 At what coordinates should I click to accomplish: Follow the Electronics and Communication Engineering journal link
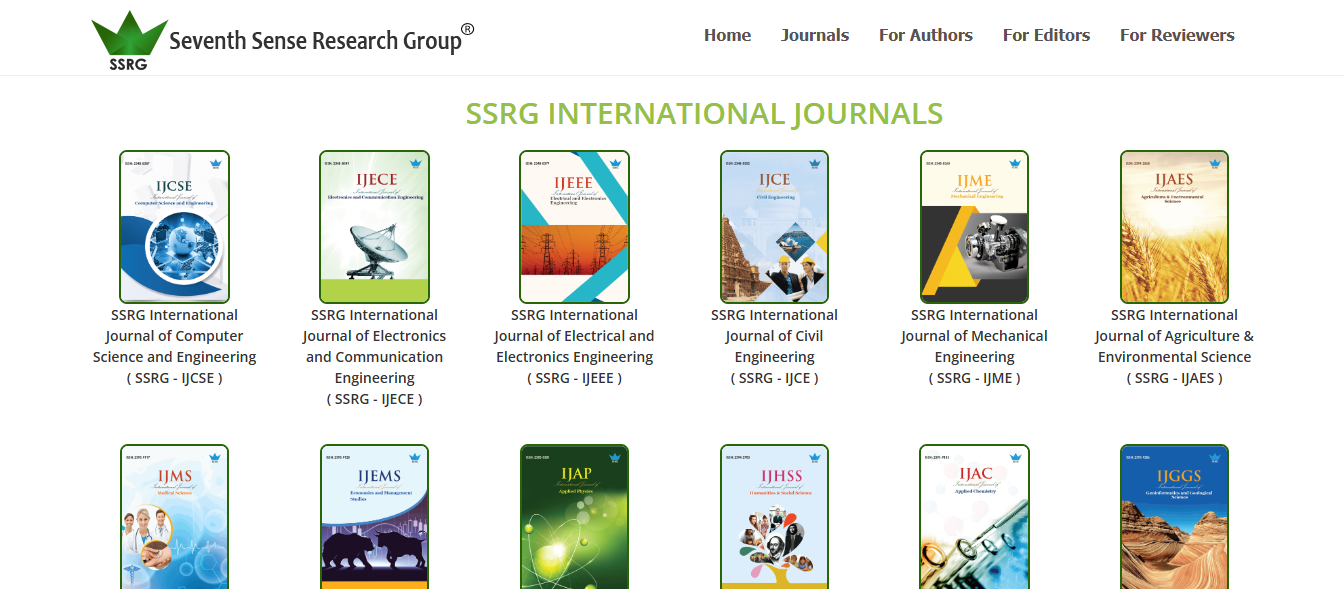pos(375,357)
